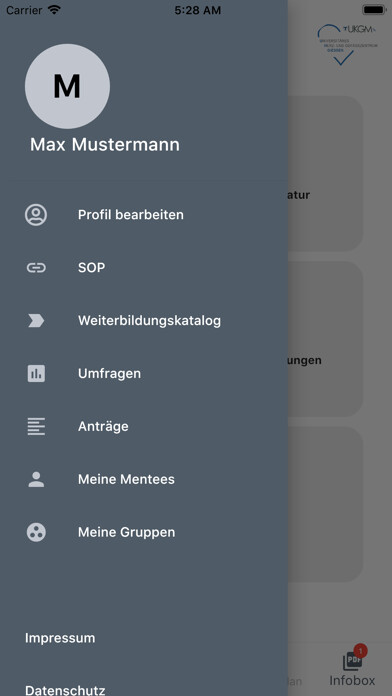Open the Infobox PDF icon with badge

click(354, 659)
